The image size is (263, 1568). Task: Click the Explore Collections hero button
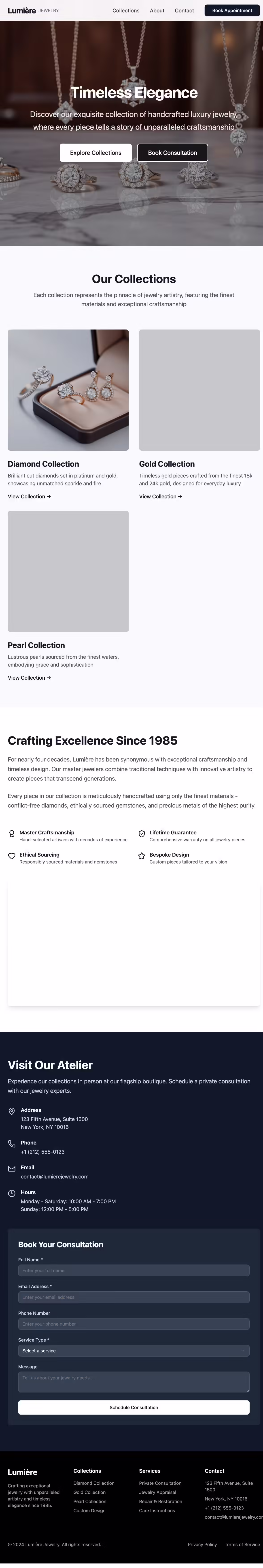point(95,153)
